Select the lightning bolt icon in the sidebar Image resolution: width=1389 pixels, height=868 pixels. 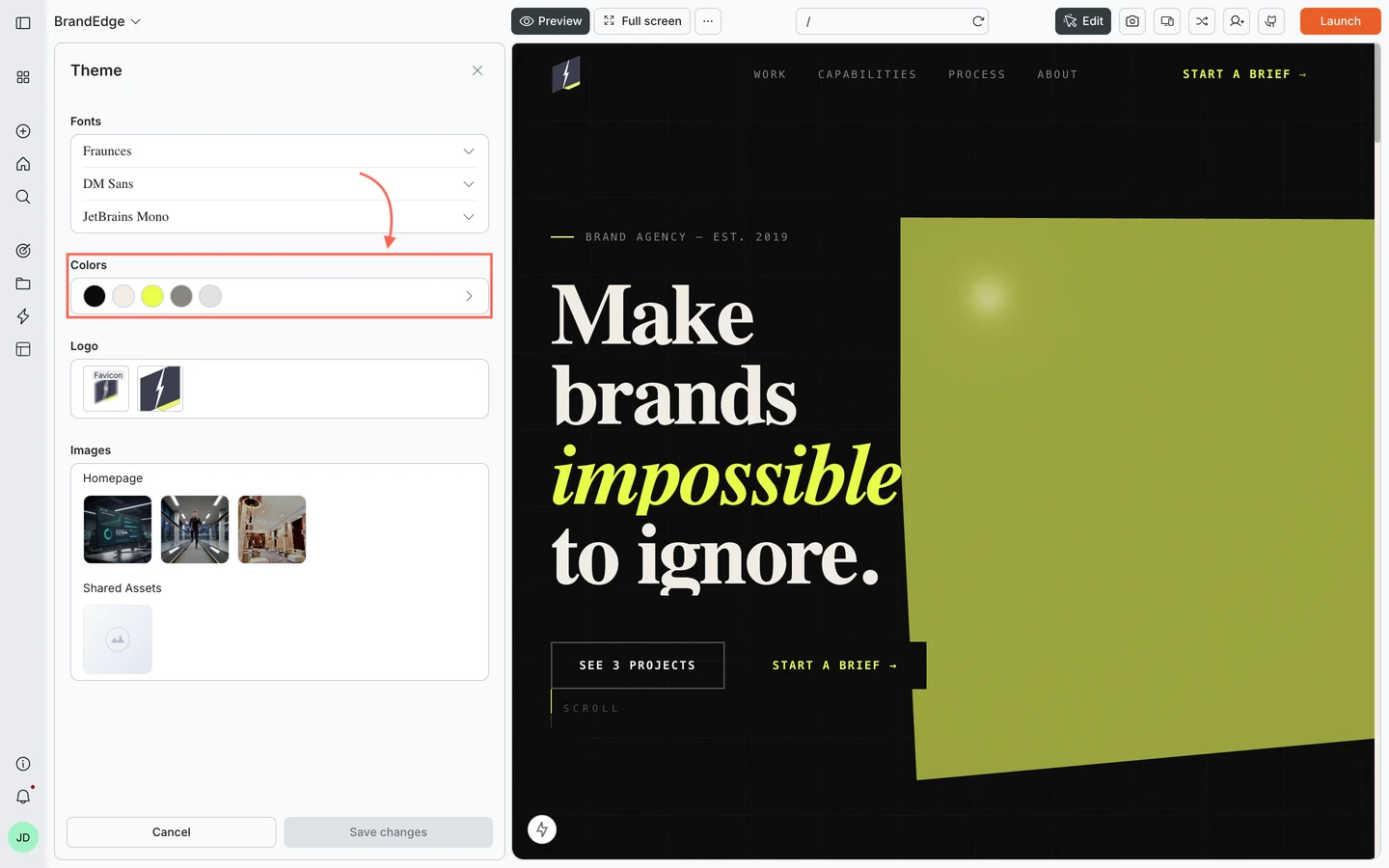tap(22, 316)
